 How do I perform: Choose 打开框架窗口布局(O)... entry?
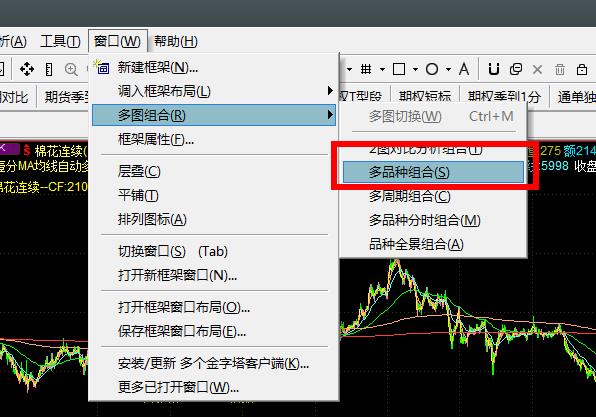pos(214,307)
